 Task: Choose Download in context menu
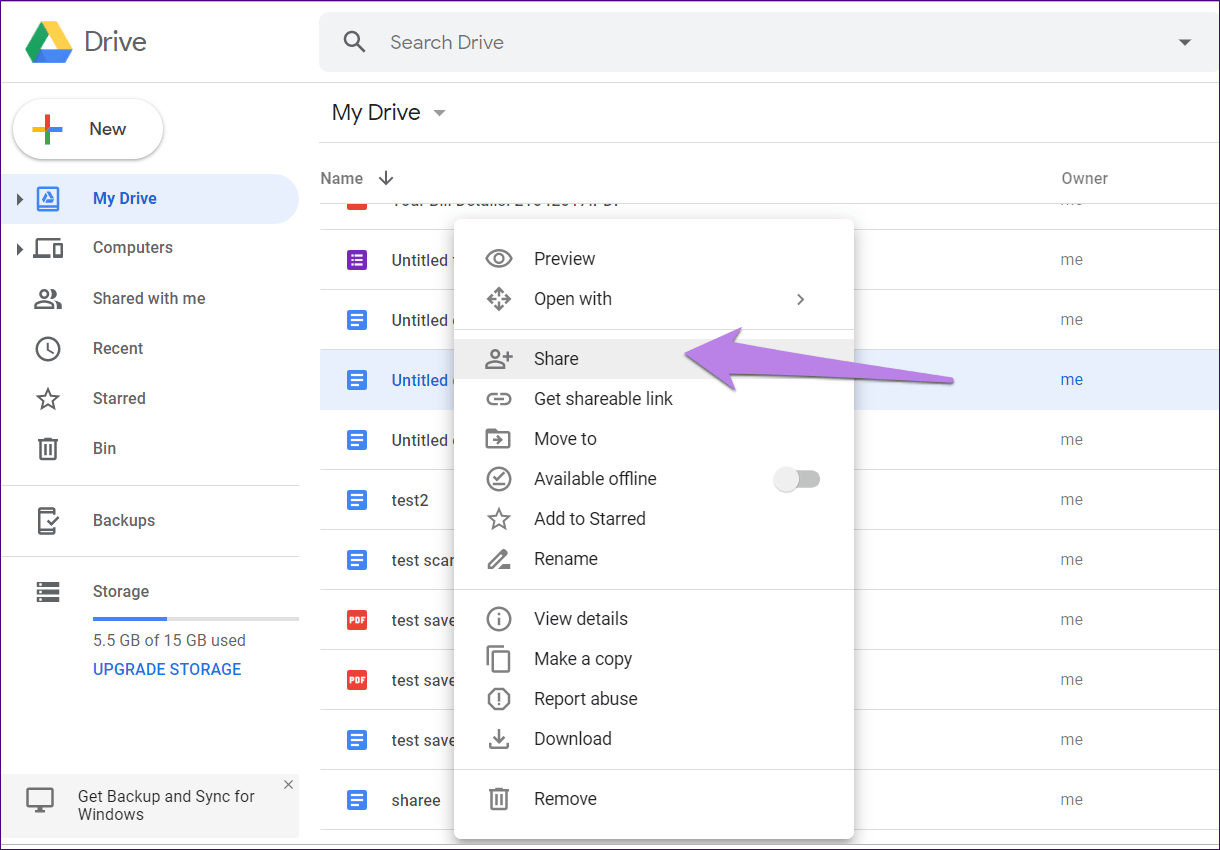(x=654, y=739)
